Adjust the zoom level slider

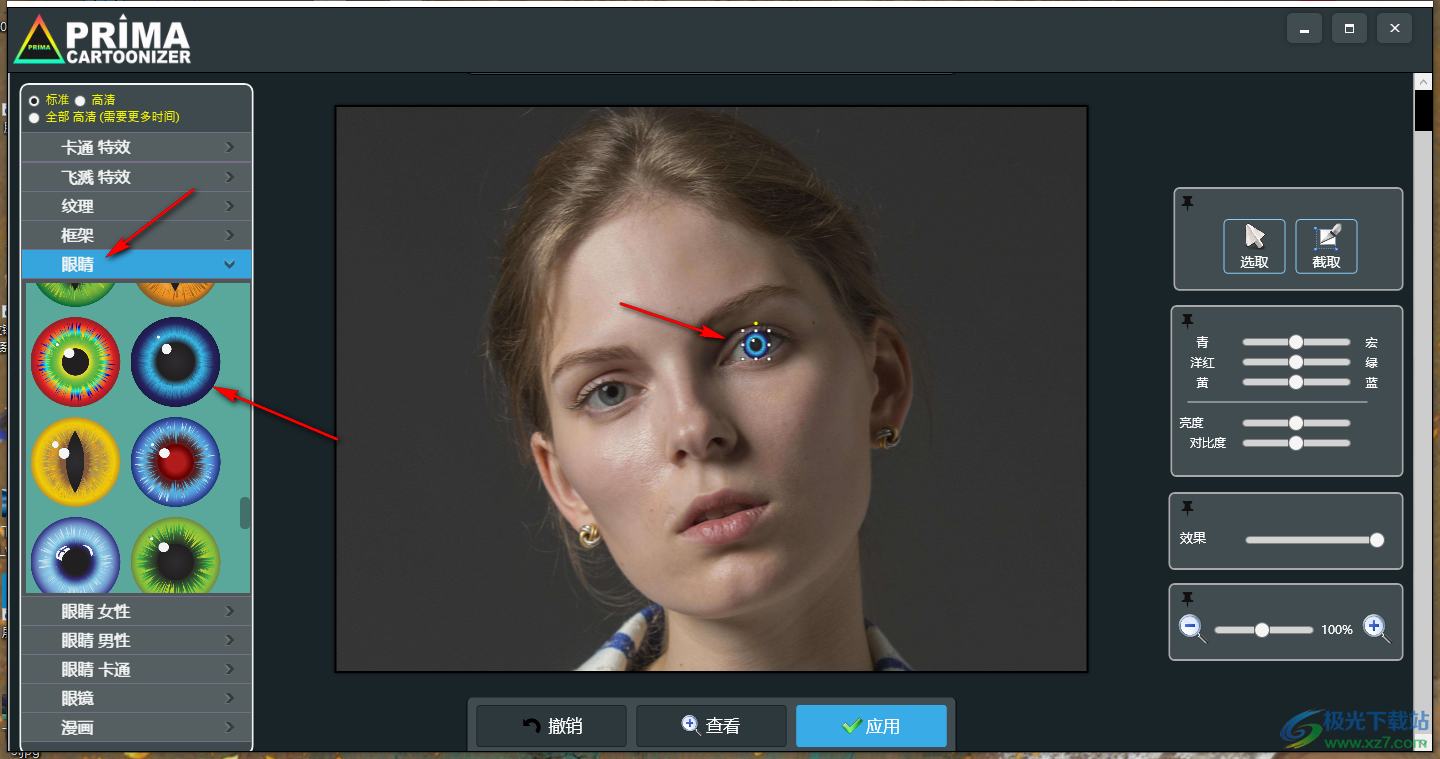point(1263,630)
